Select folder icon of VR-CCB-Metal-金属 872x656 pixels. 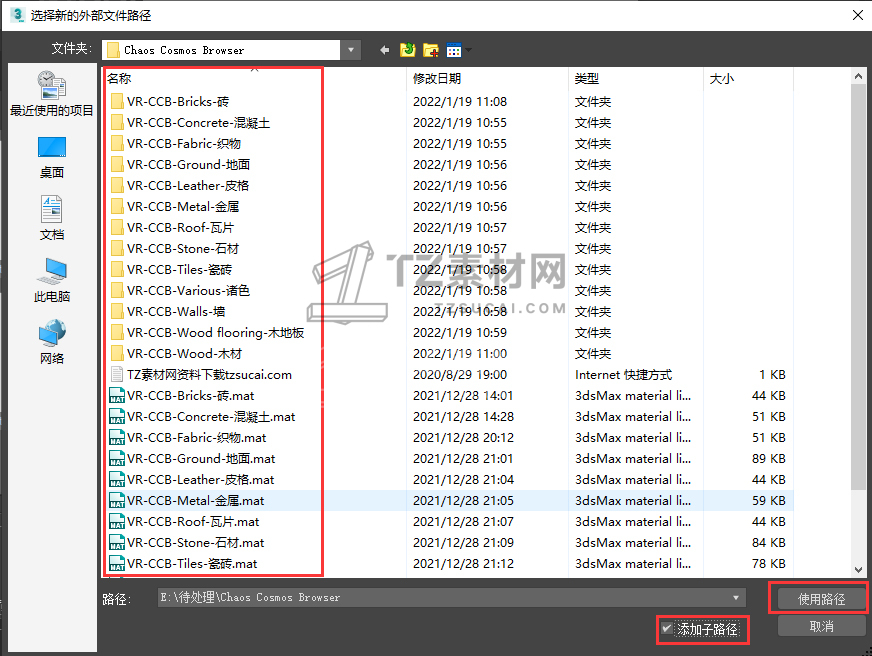[x=117, y=206]
